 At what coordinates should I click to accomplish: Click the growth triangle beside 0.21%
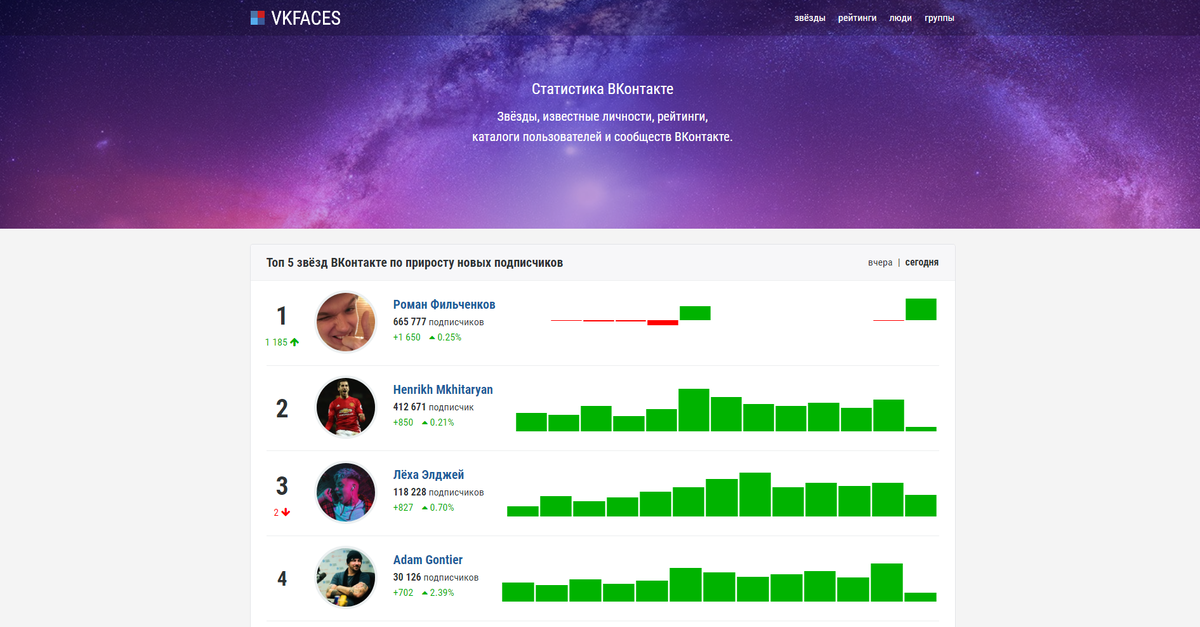click(x=425, y=423)
